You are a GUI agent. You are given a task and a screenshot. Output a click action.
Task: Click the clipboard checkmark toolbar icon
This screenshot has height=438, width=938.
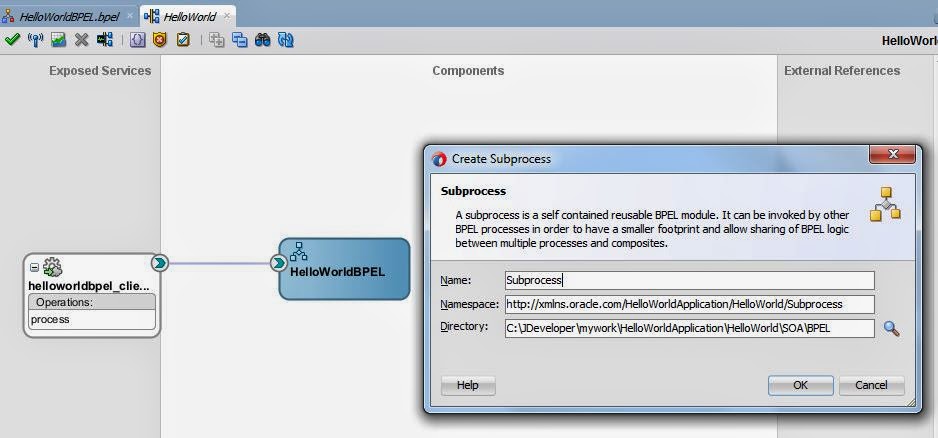(x=183, y=40)
